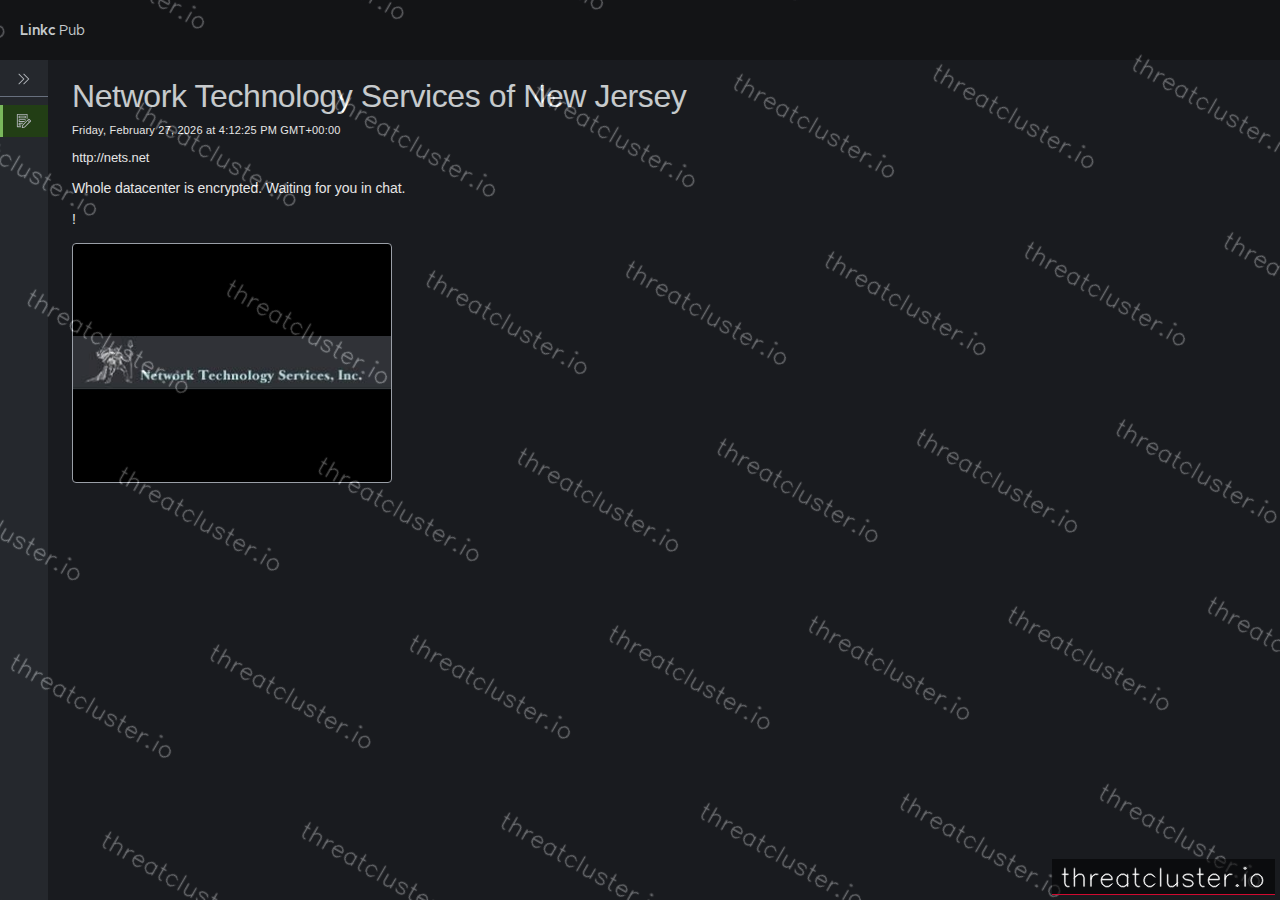This screenshot has width=1280, height=900.
Task: Open the http://nets.net link
Action: click(x=111, y=157)
